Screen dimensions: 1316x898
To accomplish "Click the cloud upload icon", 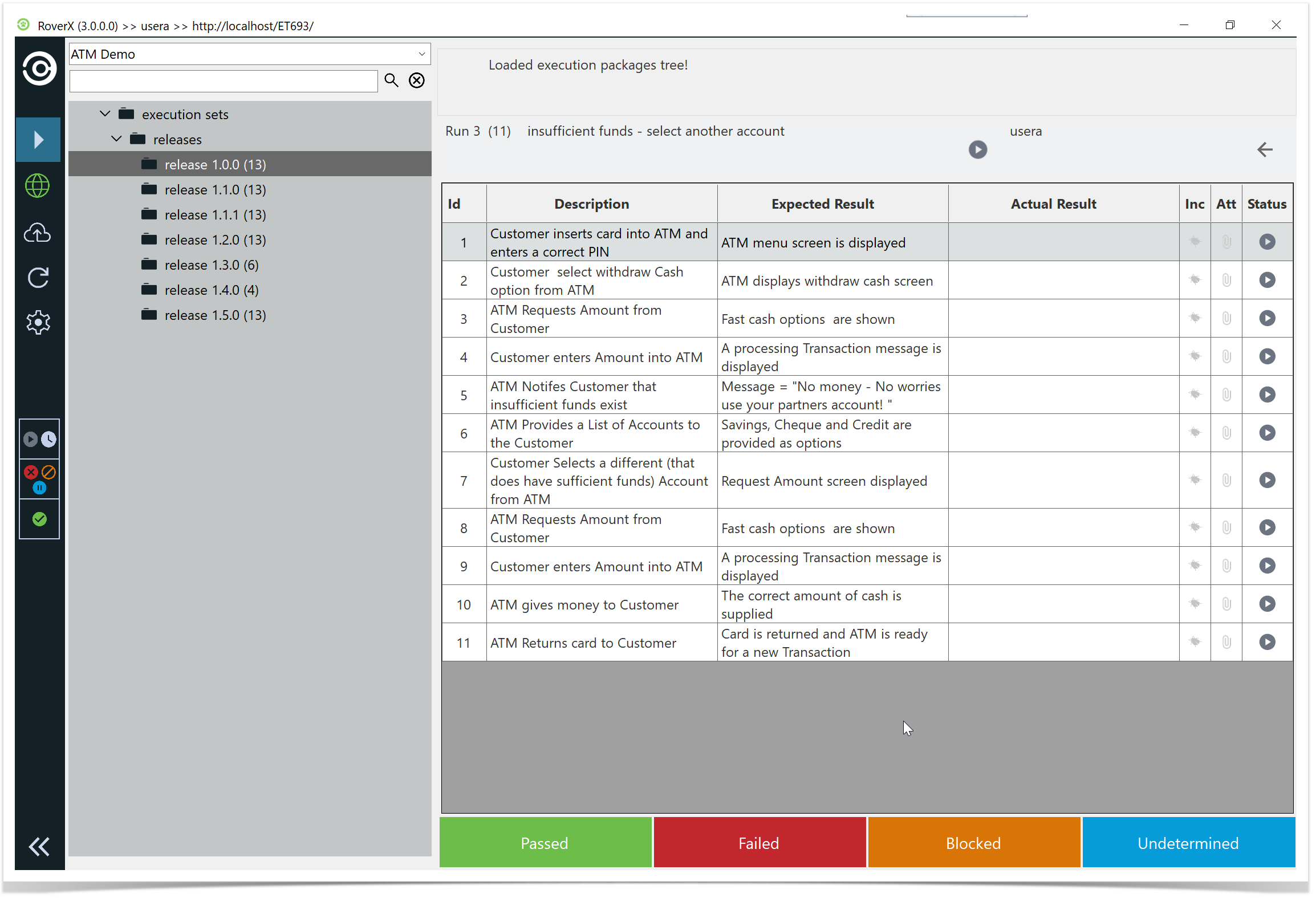I will (38, 233).
